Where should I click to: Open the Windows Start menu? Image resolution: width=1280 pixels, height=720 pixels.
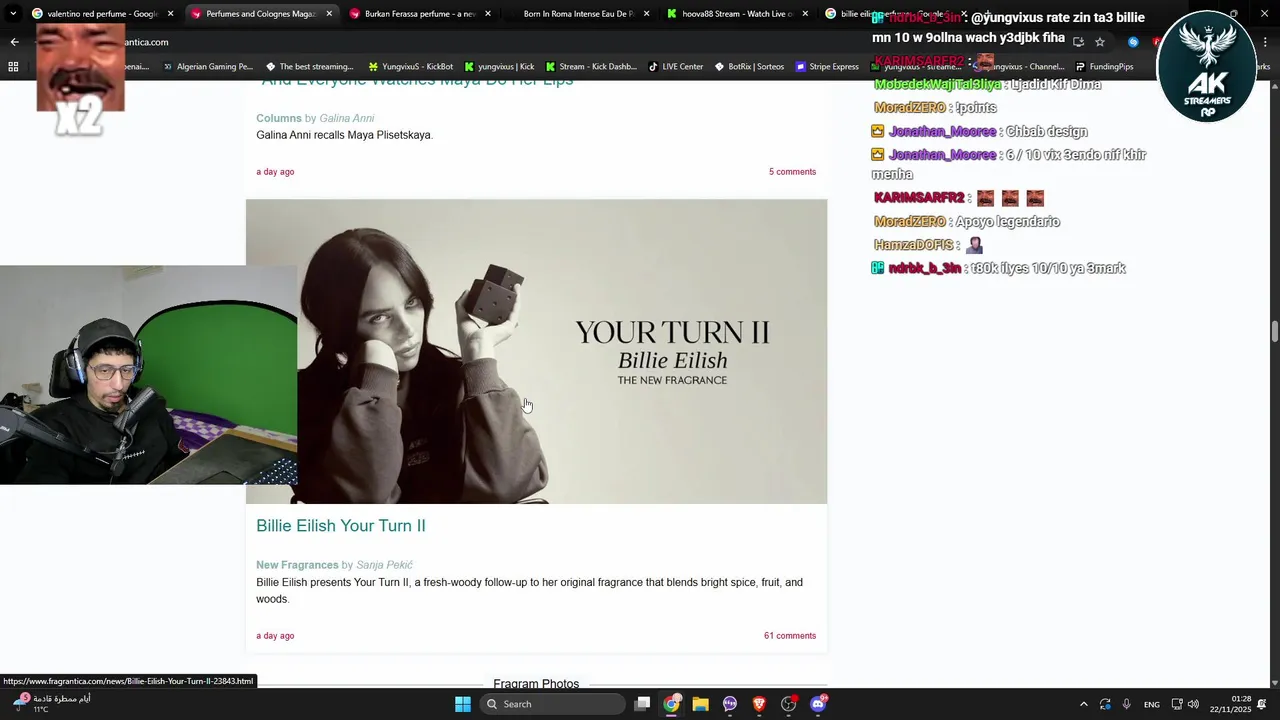point(462,704)
